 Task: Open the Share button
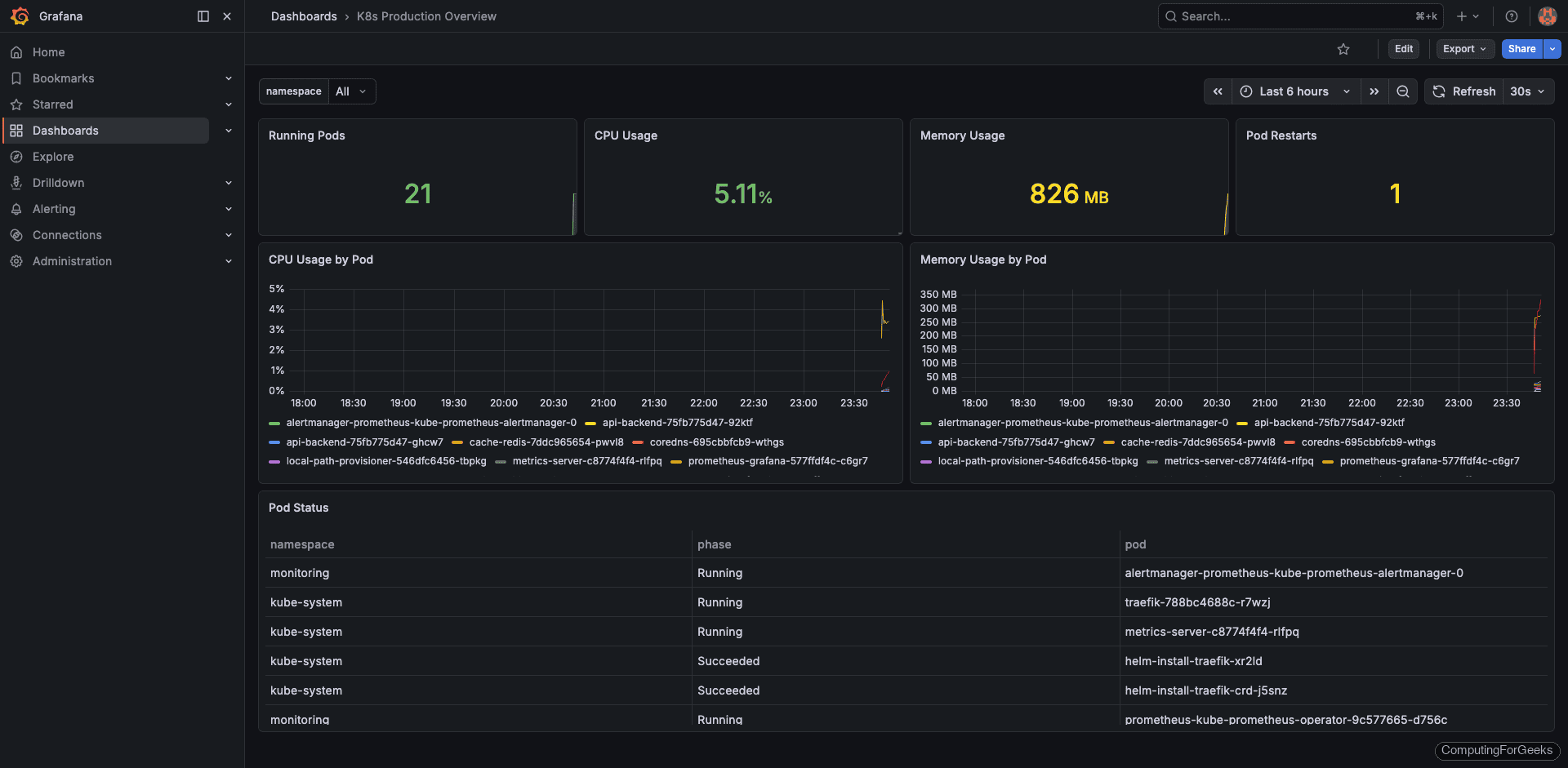pos(1521,49)
